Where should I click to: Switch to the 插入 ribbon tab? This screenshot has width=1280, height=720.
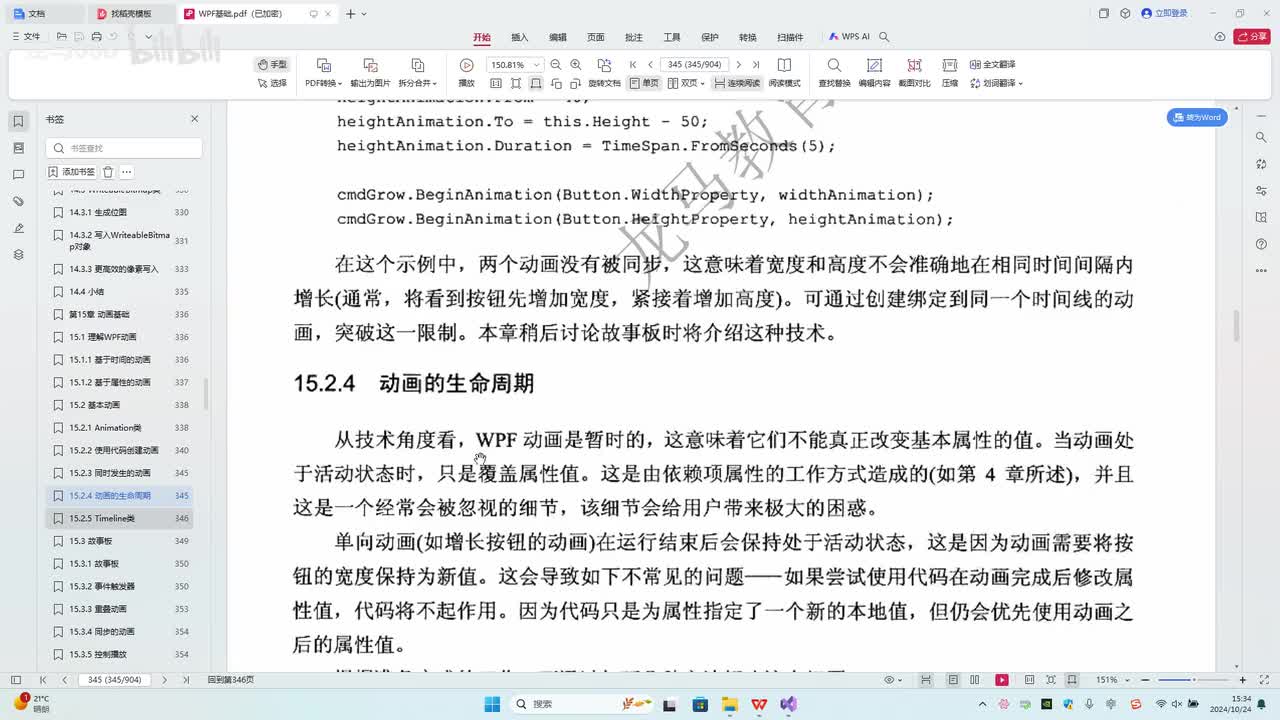[520, 37]
